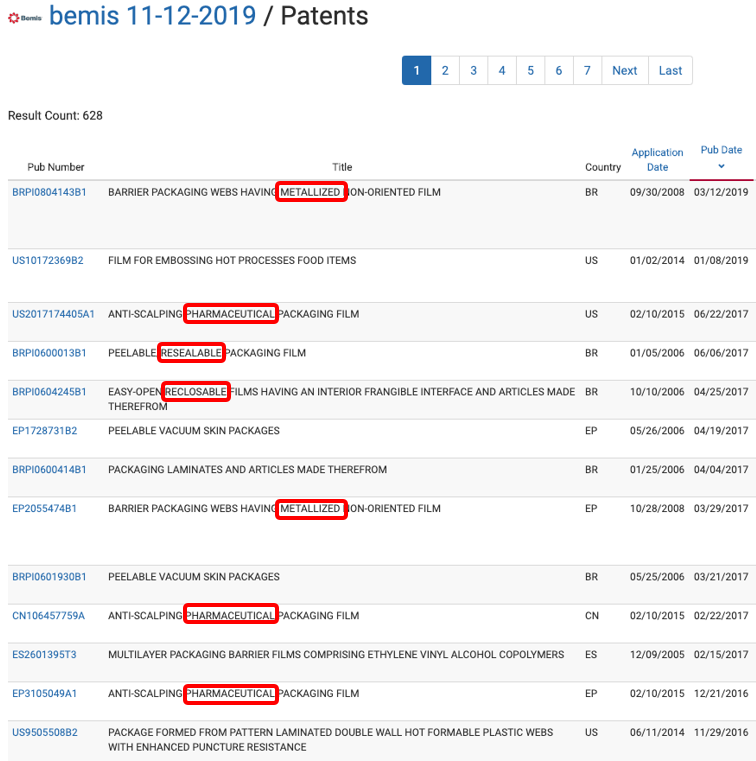Jump to the Last page
This screenshot has height=761, width=756.
[670, 71]
